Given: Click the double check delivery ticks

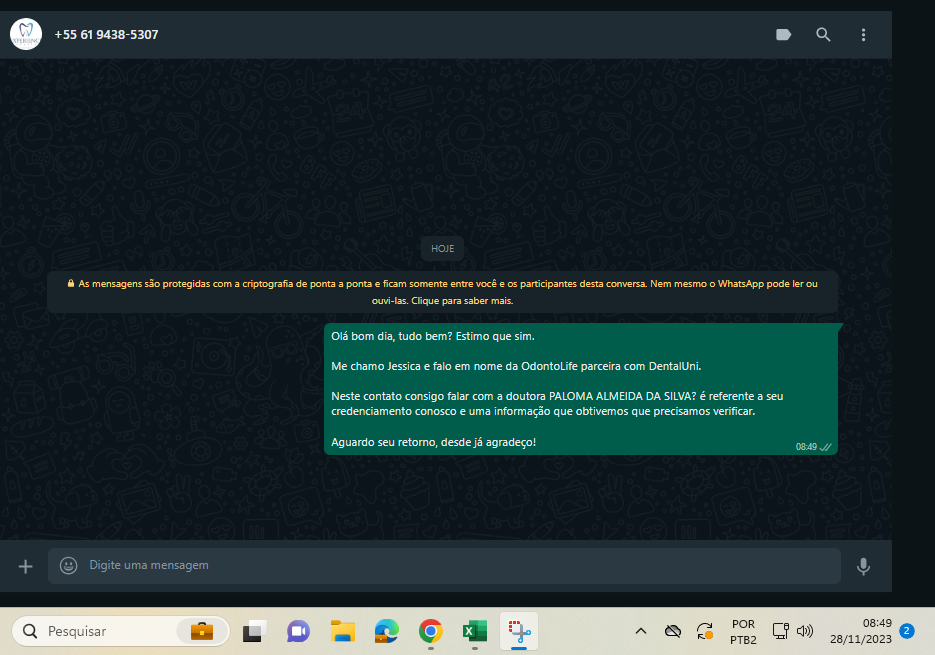Looking at the screenshot, I should point(826,447).
